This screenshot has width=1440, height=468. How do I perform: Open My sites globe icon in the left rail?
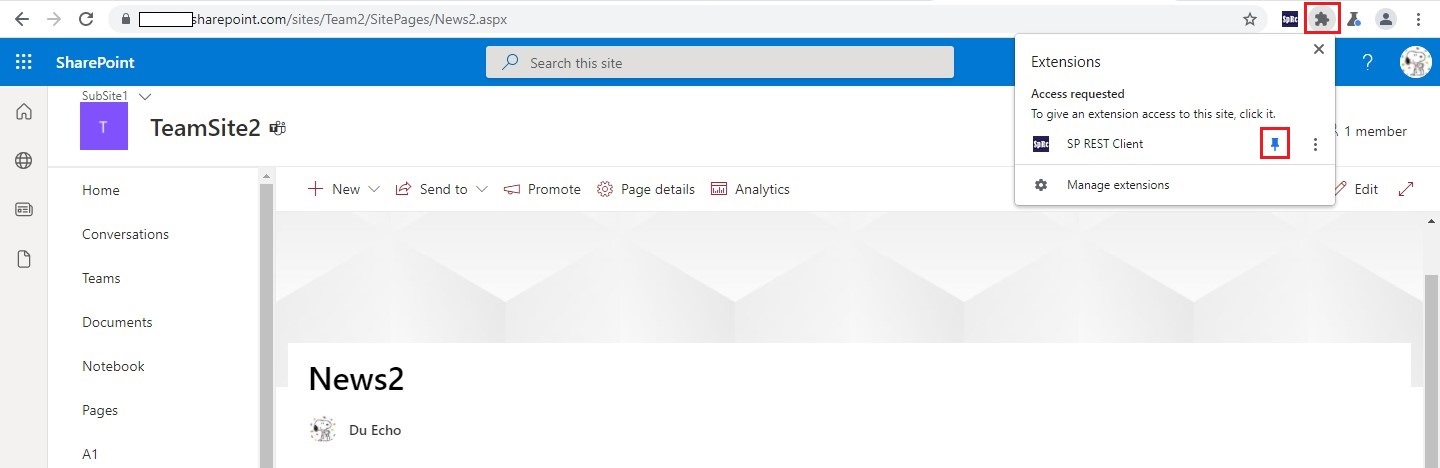coord(24,161)
